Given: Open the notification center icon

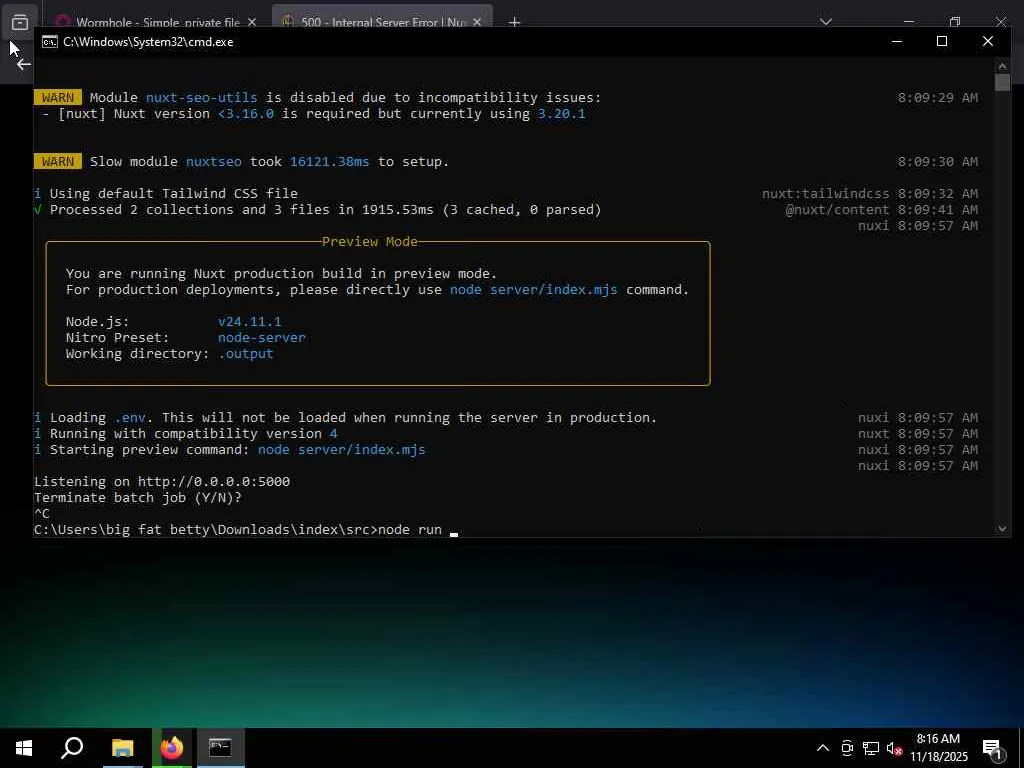Looking at the screenshot, I should (992, 748).
